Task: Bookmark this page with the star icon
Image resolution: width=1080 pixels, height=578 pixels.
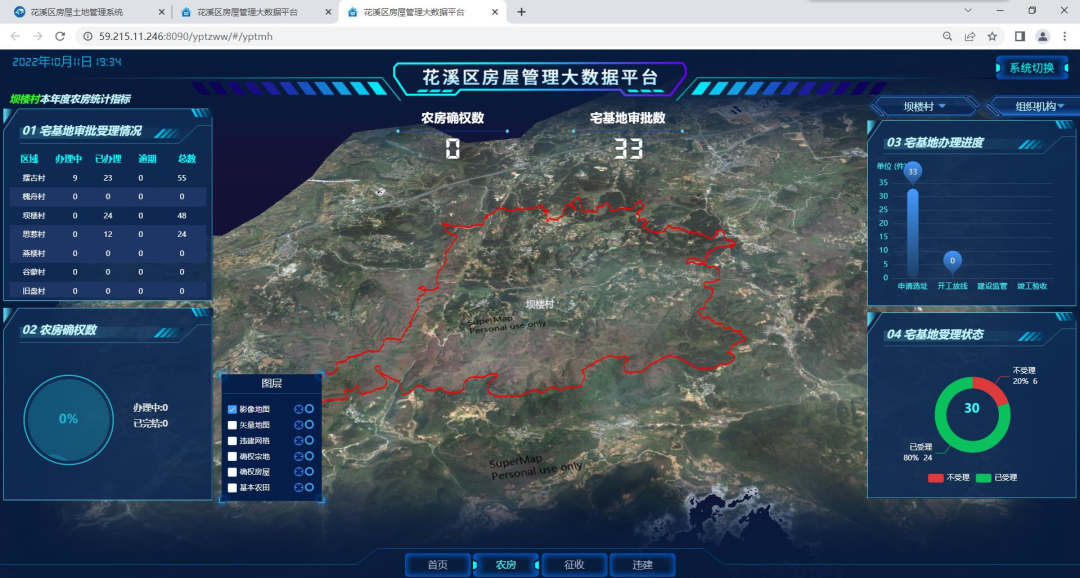Action: click(992, 36)
